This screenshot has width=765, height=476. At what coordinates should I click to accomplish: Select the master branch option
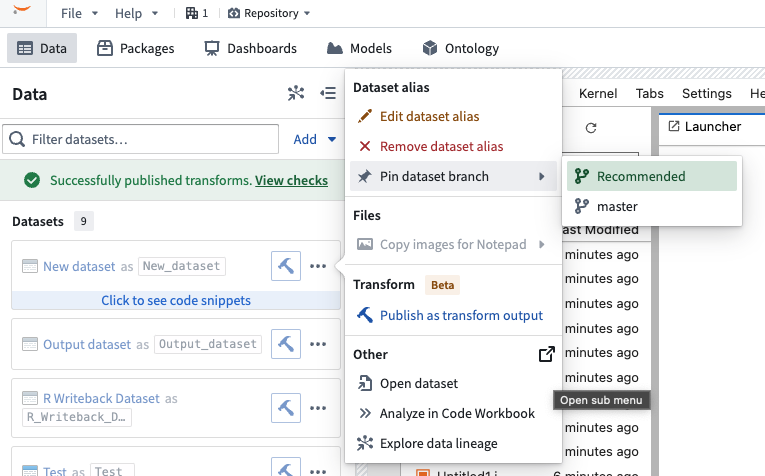coord(652,206)
